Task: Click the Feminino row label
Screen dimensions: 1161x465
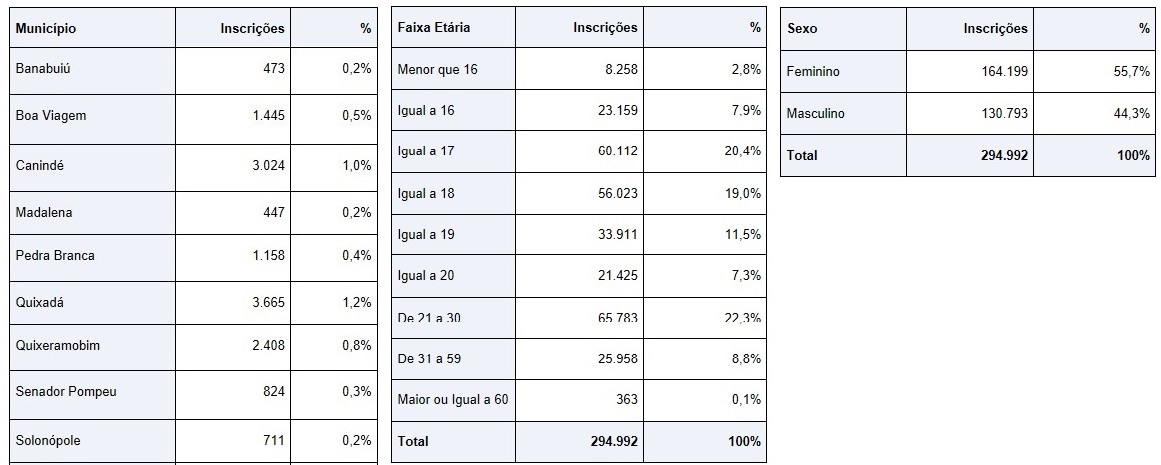Action: (813, 72)
